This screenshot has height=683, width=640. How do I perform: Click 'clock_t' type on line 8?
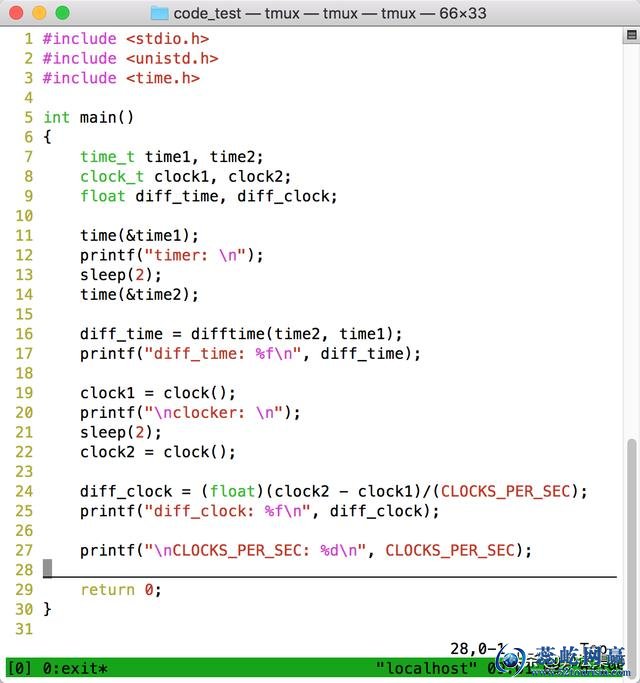click(112, 176)
